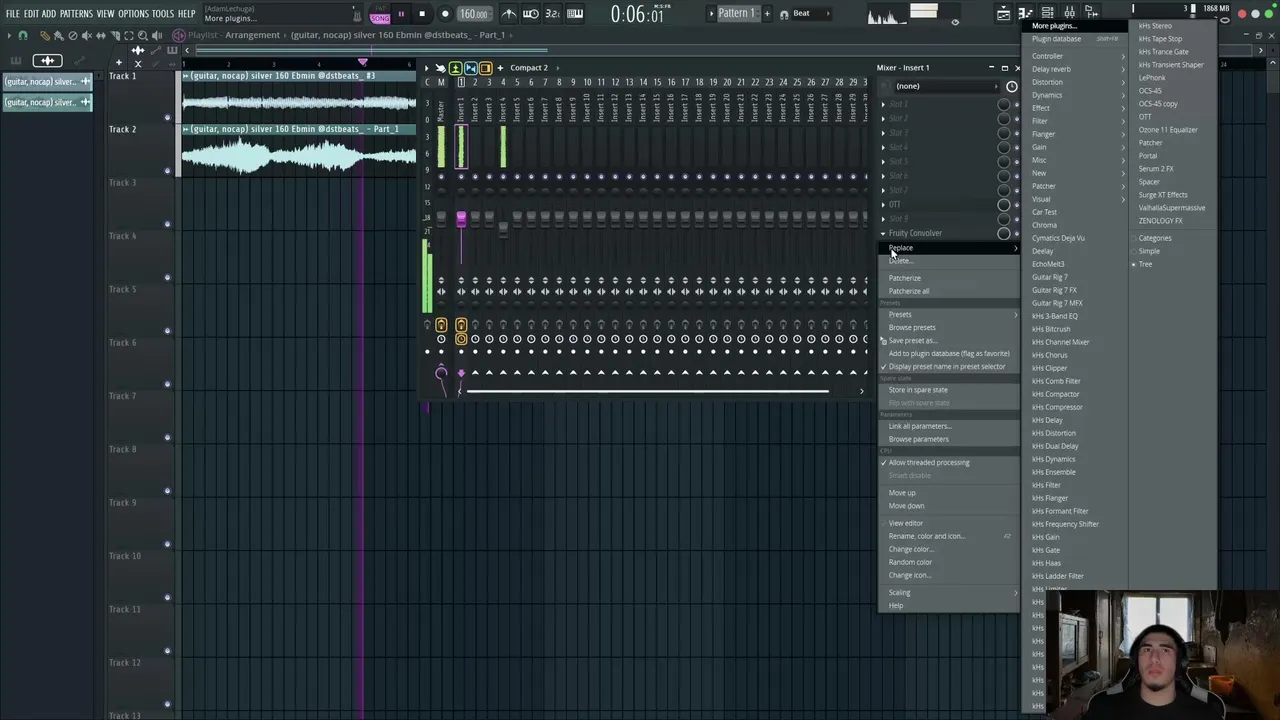Pause playback with the pause button

tap(401, 14)
